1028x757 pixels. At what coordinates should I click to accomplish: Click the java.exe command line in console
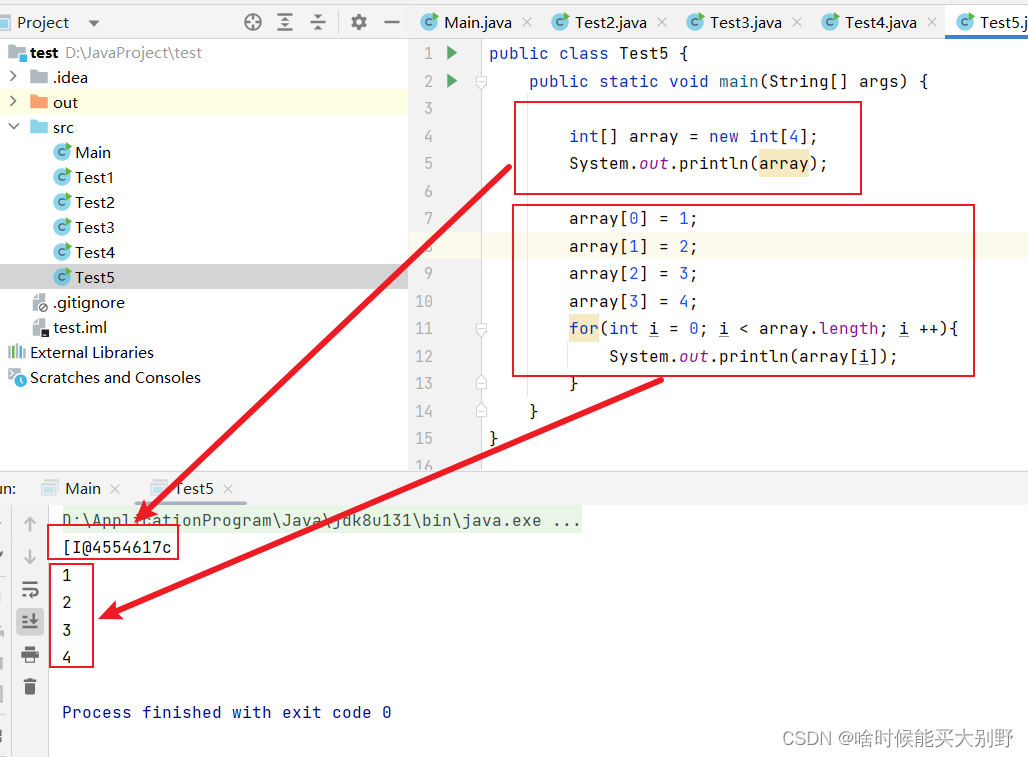321,520
